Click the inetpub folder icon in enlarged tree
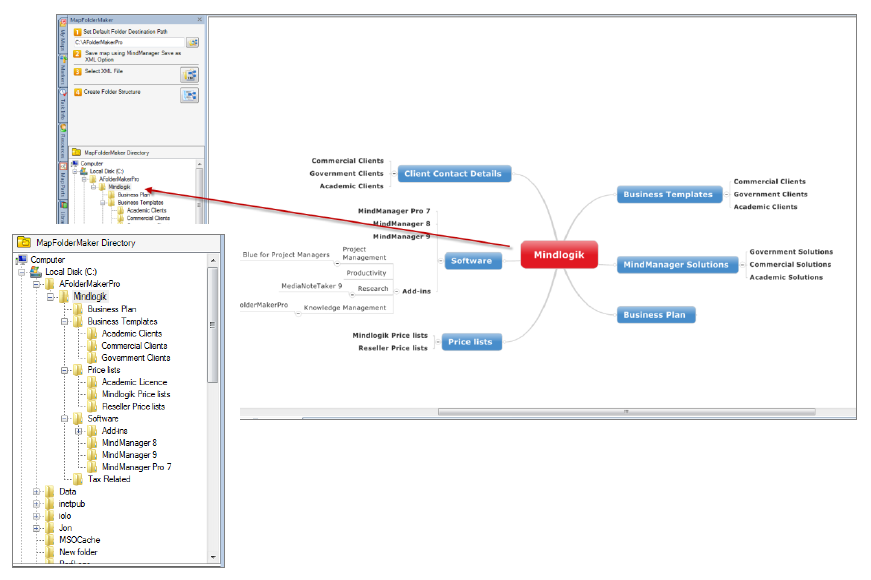871x580 pixels. [x=50, y=504]
